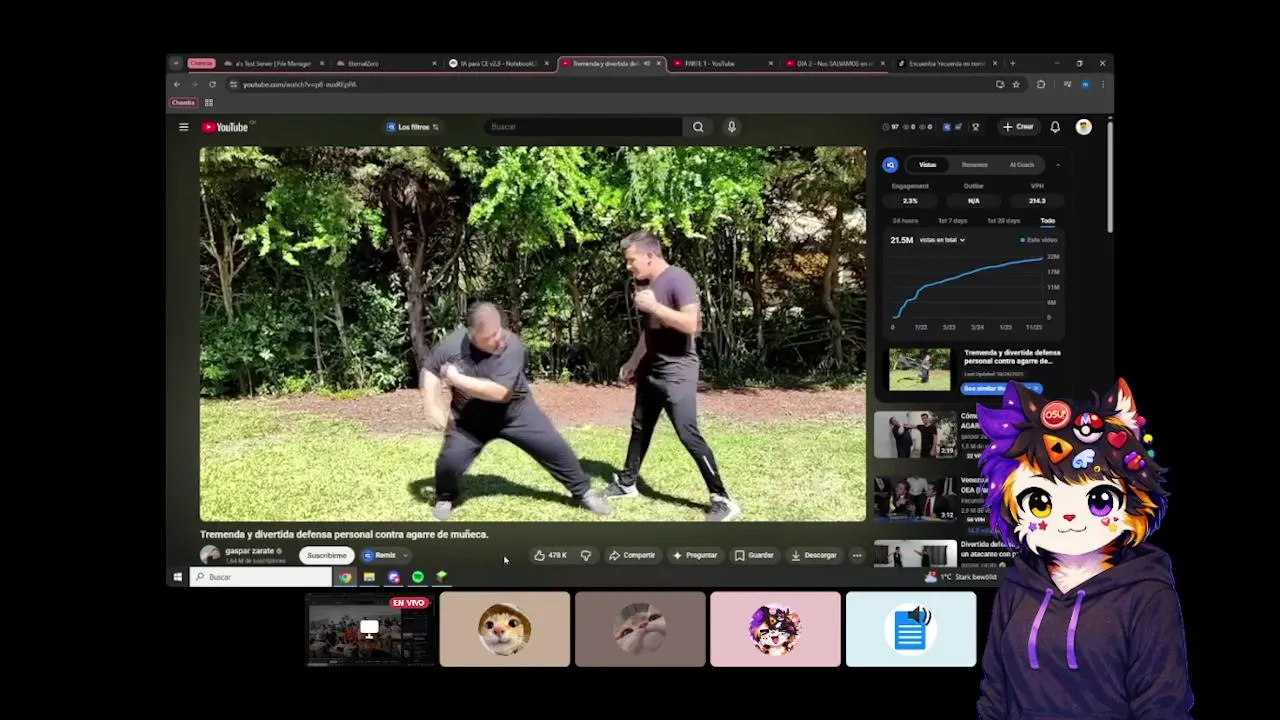
Task: Go back in the browser
Action: 177,84
